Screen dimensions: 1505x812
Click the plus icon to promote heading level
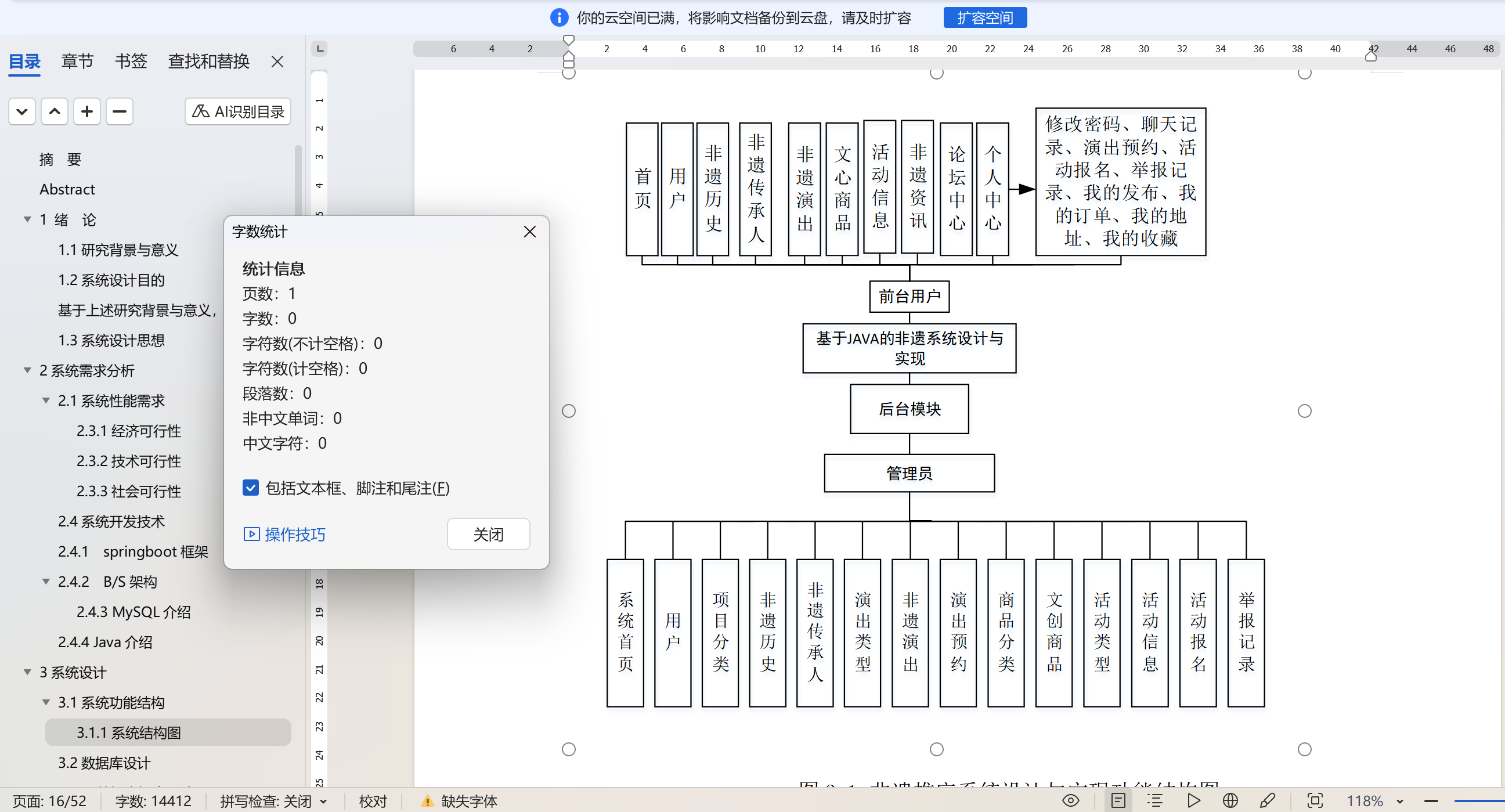tap(87, 111)
